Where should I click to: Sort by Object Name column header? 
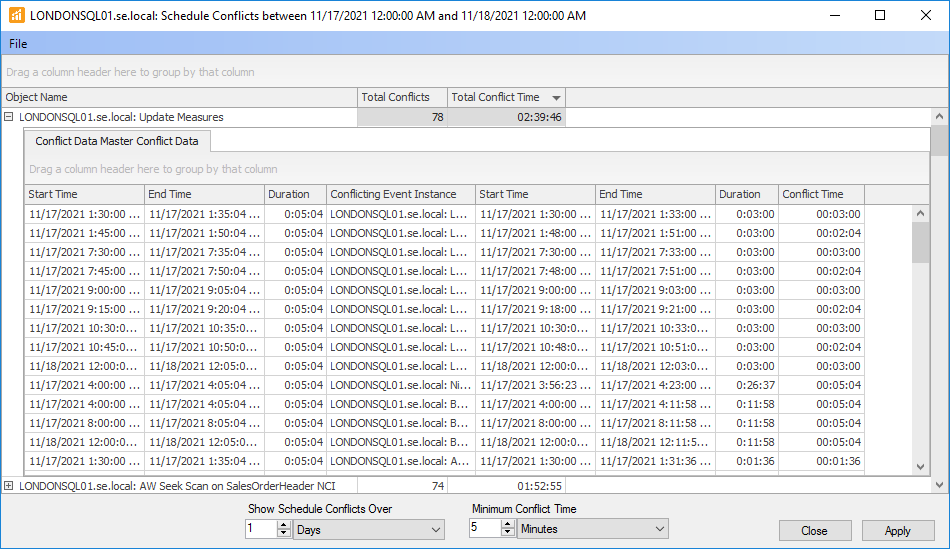[180, 97]
